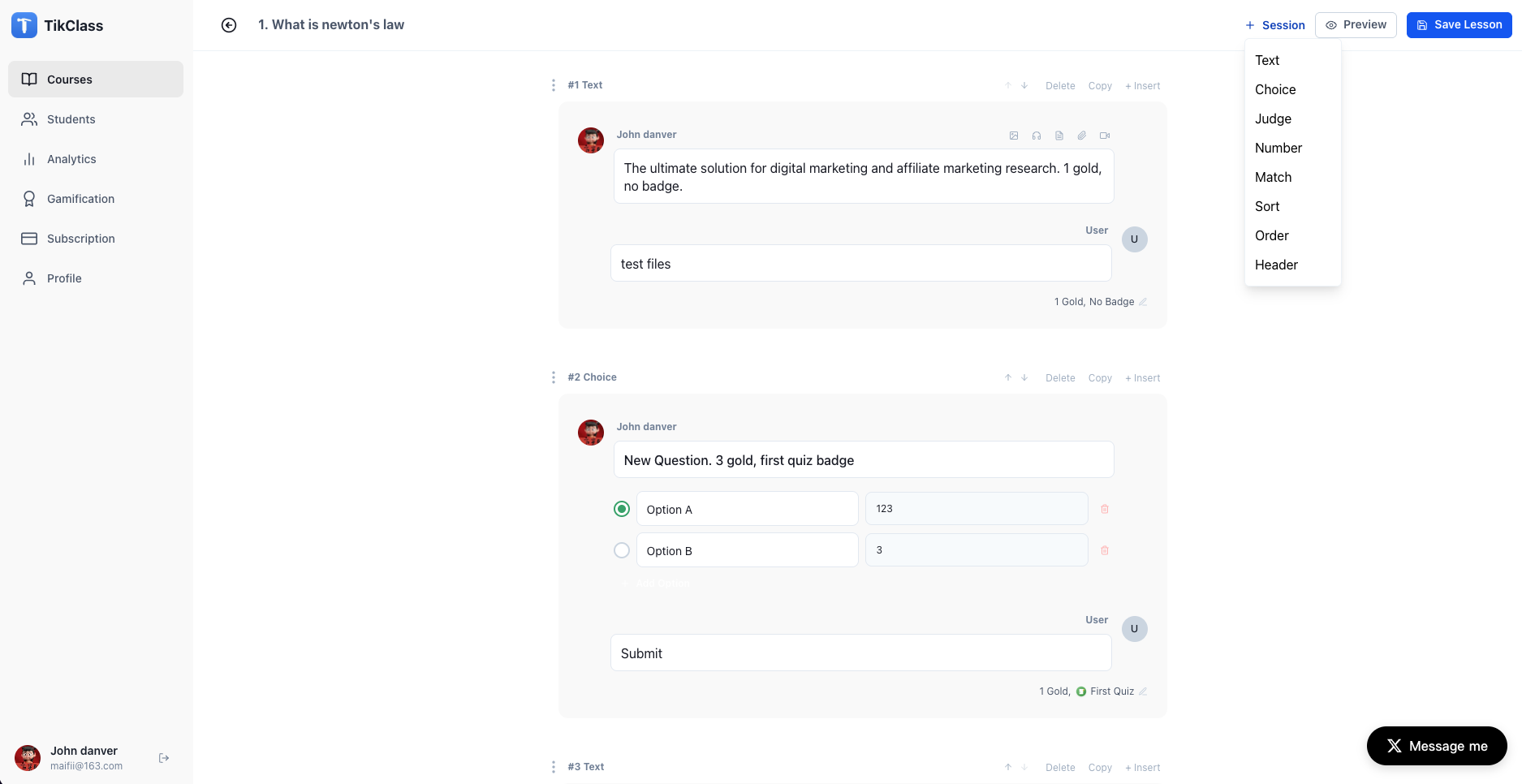Click the paperclip attachment icon
The image size is (1522, 784).
click(1081, 136)
